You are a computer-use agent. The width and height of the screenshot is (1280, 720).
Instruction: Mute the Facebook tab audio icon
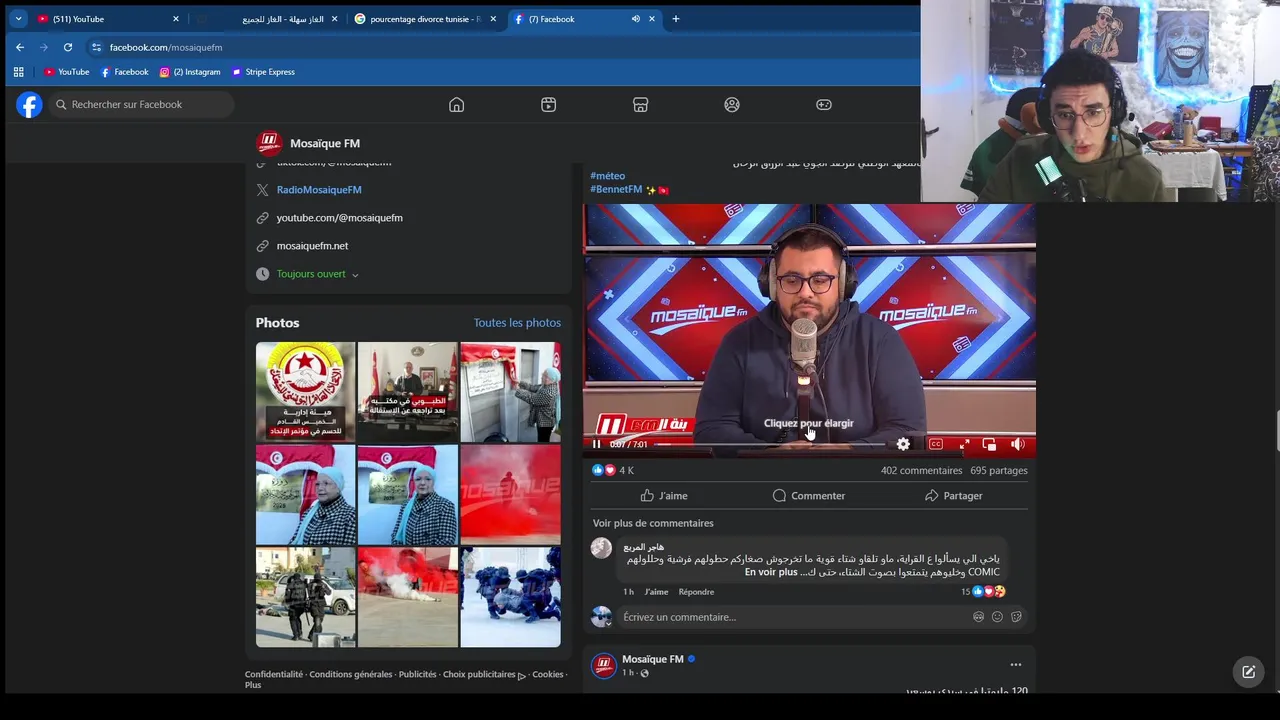[x=635, y=19]
